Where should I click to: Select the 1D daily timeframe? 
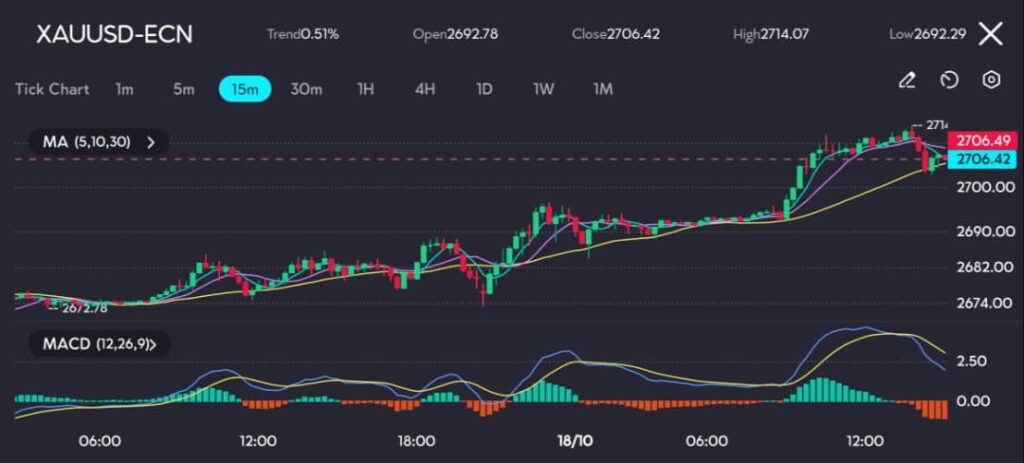coord(484,89)
